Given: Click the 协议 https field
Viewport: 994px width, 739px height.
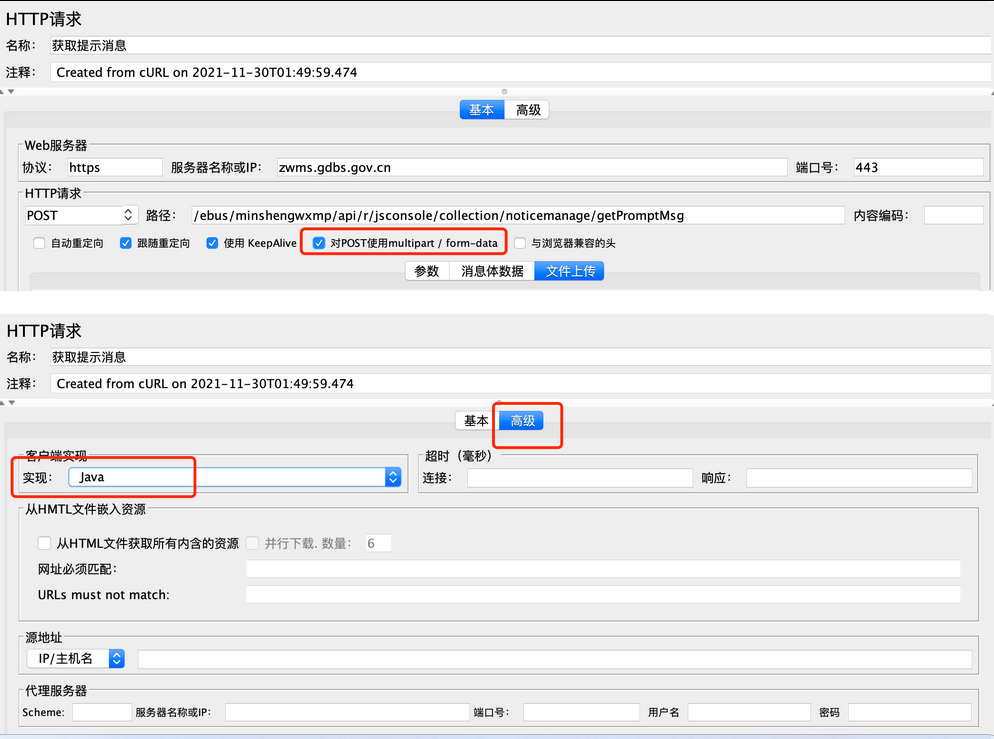Looking at the screenshot, I should (x=115, y=167).
